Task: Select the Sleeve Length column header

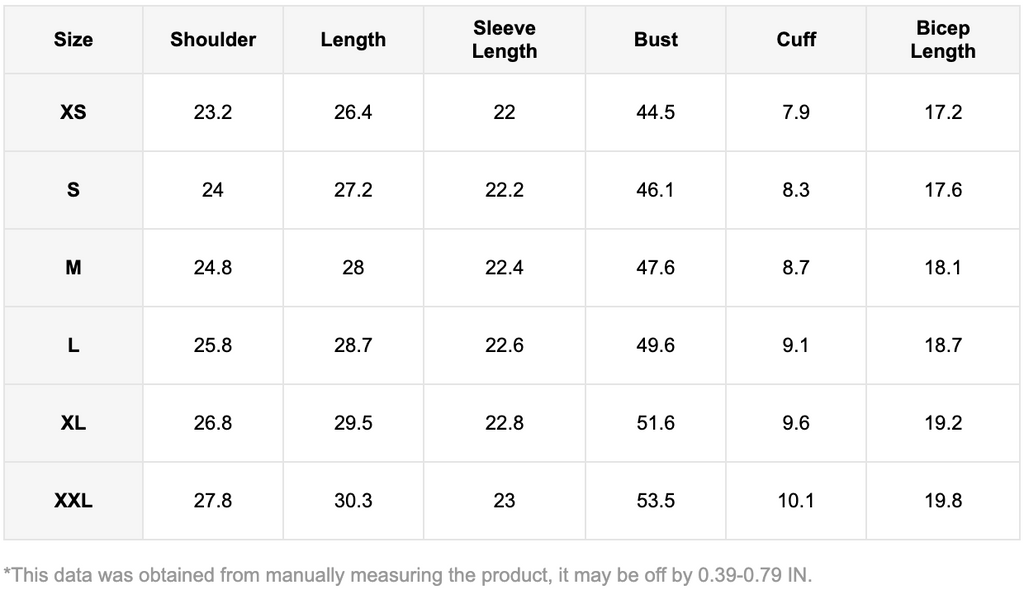Action: (x=504, y=40)
